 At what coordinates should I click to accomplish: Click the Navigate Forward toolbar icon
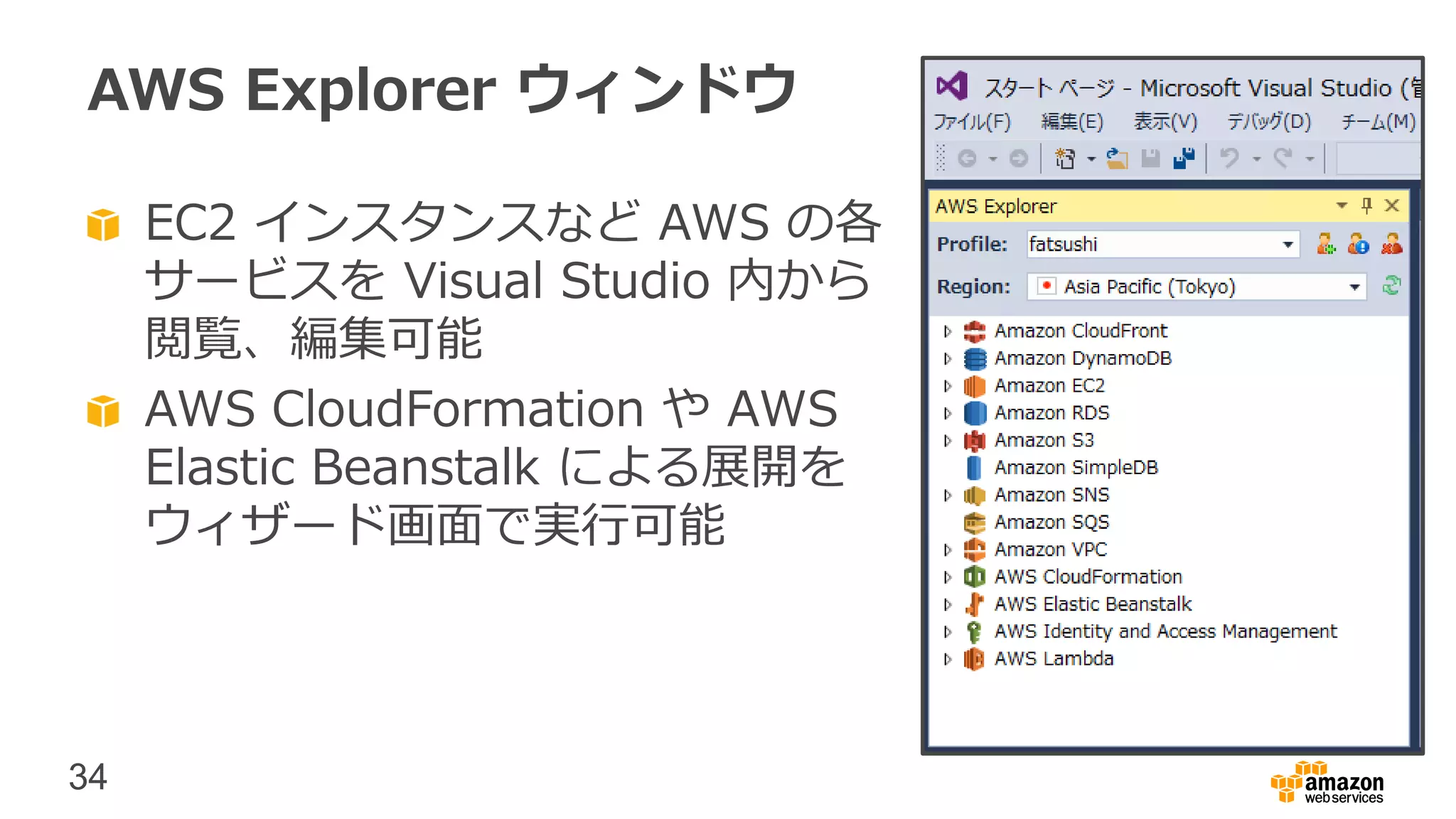point(1019,159)
